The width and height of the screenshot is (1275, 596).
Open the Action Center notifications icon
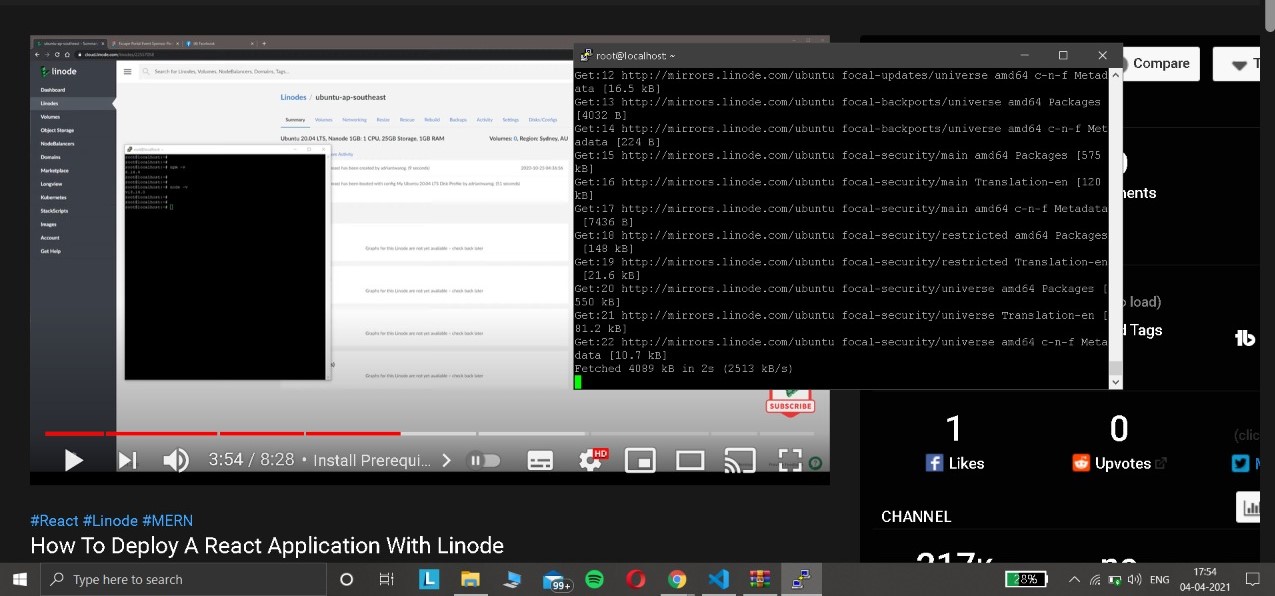[x=1252, y=579]
